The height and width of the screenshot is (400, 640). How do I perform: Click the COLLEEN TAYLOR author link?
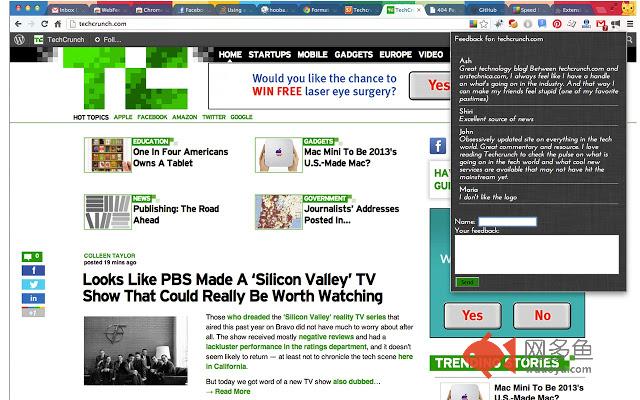tap(109, 256)
